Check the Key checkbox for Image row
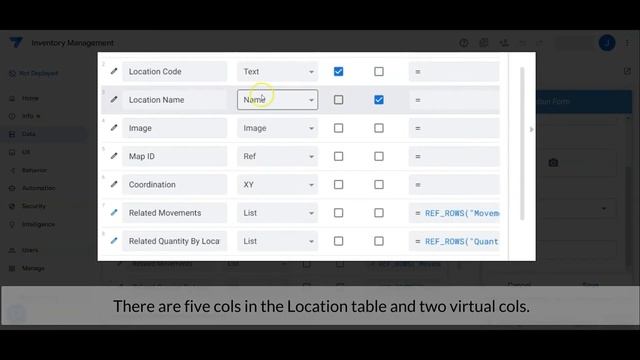This screenshot has width=640, height=360. click(x=338, y=128)
